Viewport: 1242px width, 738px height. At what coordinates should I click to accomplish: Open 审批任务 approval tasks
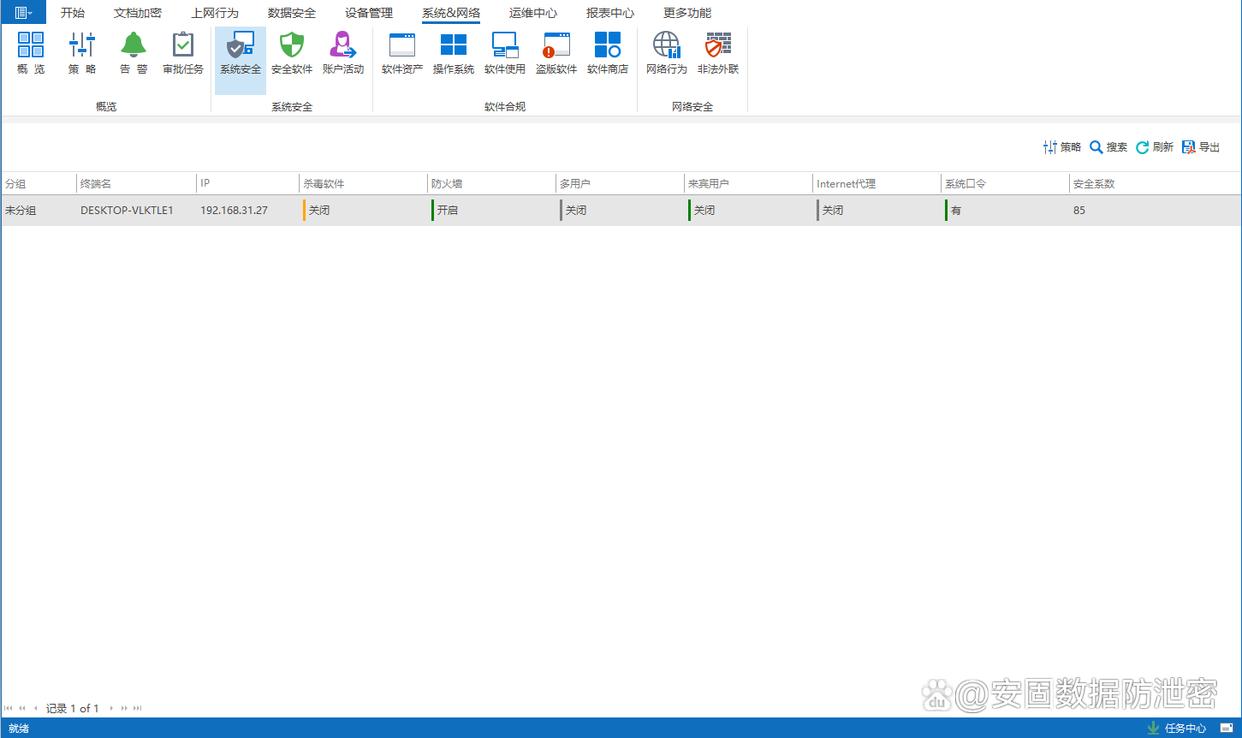[x=183, y=53]
